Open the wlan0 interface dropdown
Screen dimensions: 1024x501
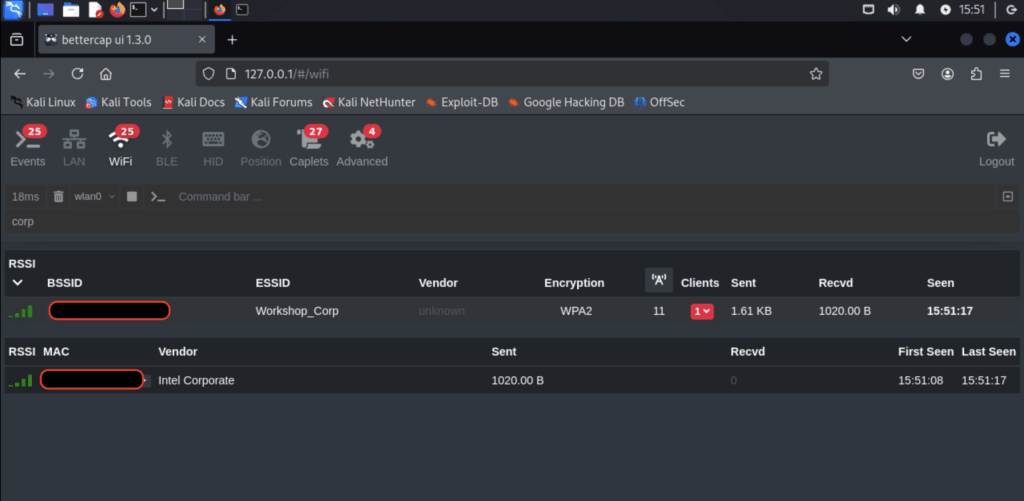(94, 197)
